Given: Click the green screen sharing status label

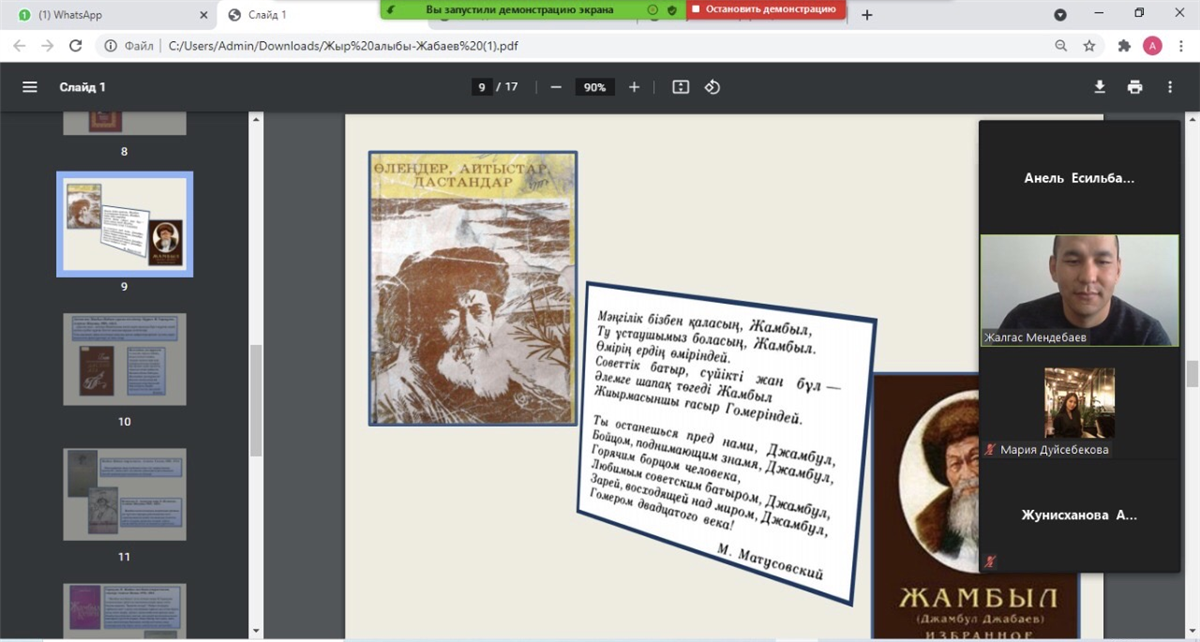Looking at the screenshot, I should click(x=519, y=9).
